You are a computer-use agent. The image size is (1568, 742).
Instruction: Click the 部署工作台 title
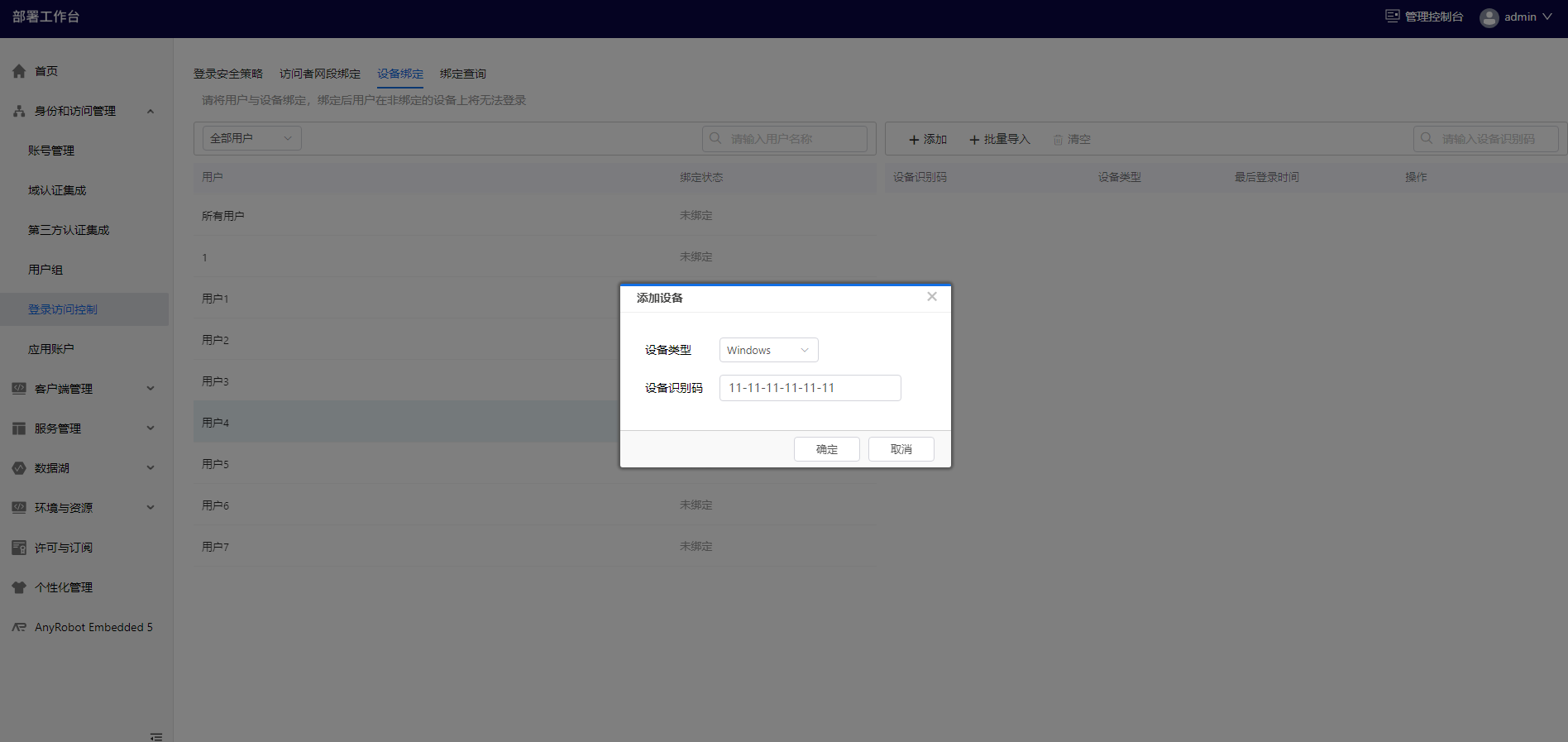click(46, 17)
